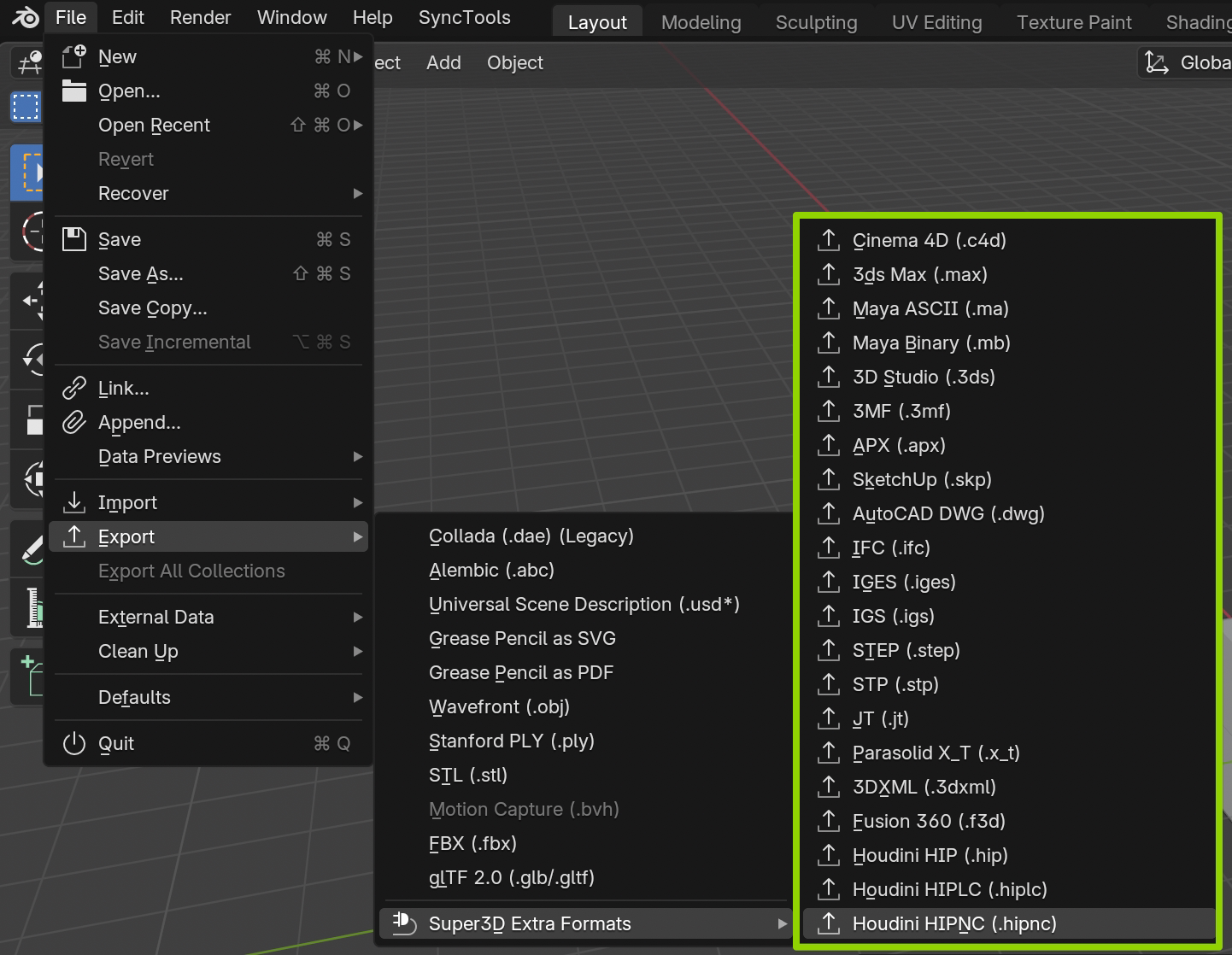Open the File menu
The width and height of the screenshot is (1232, 955).
[x=71, y=17]
